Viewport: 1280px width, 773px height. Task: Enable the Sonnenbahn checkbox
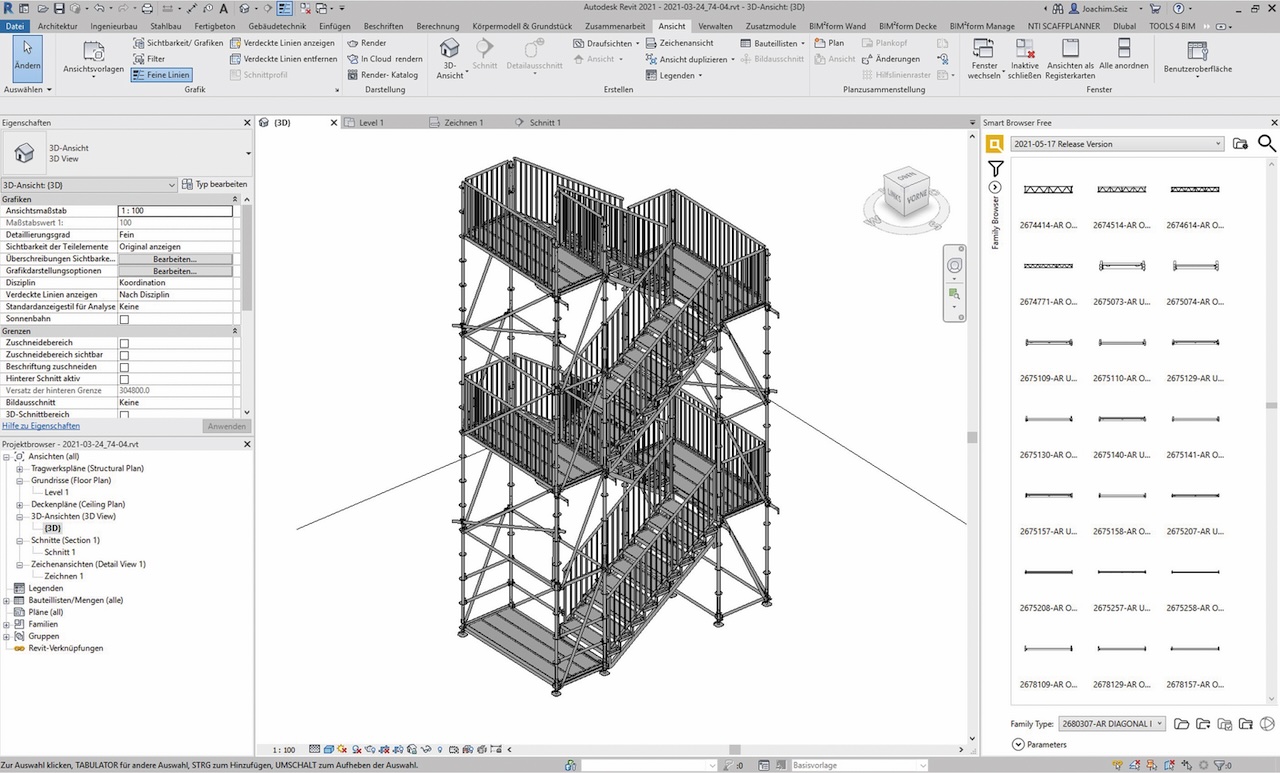[x=124, y=319]
